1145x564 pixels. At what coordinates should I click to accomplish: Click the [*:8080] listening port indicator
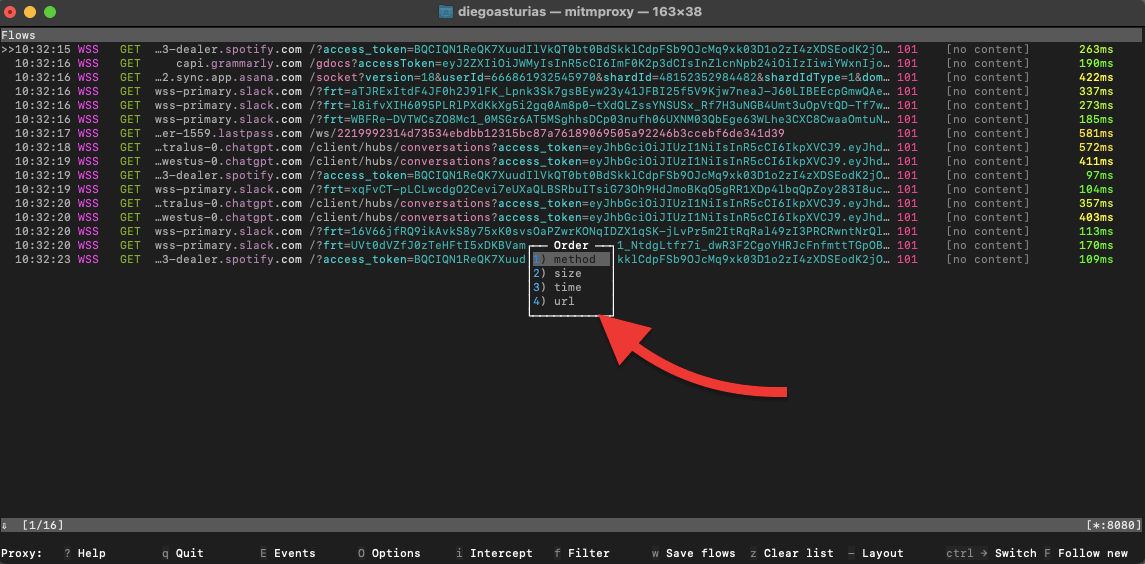point(1113,525)
